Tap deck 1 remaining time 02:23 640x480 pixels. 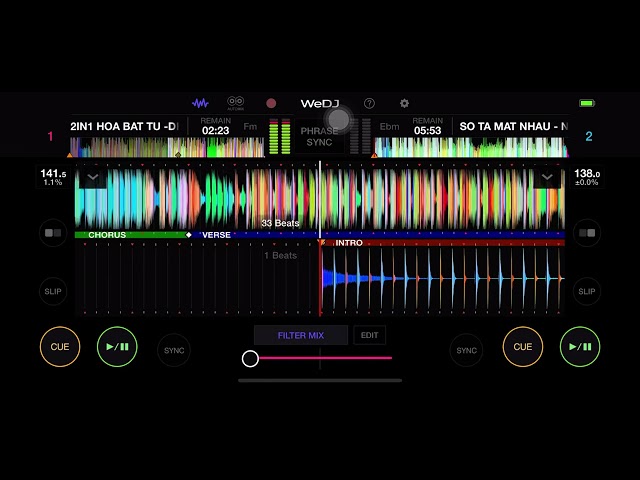coord(216,131)
